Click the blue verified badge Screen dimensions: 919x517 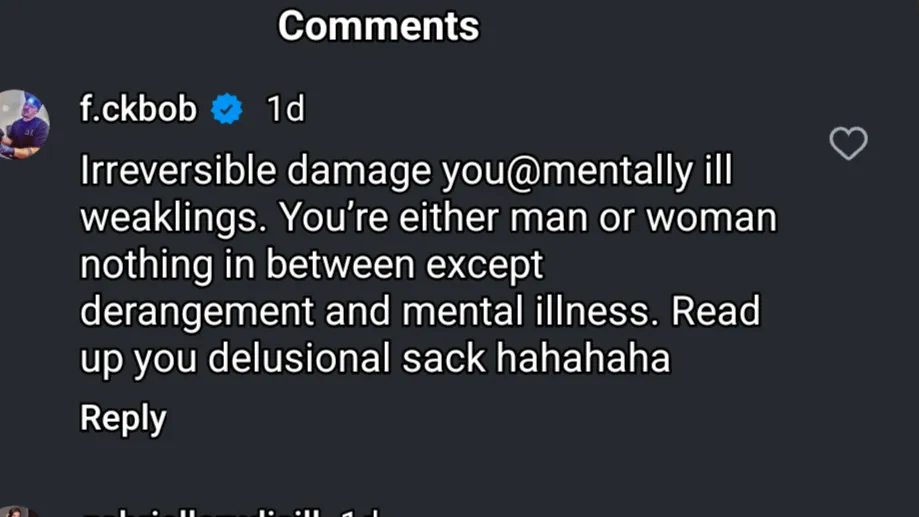tap(228, 109)
